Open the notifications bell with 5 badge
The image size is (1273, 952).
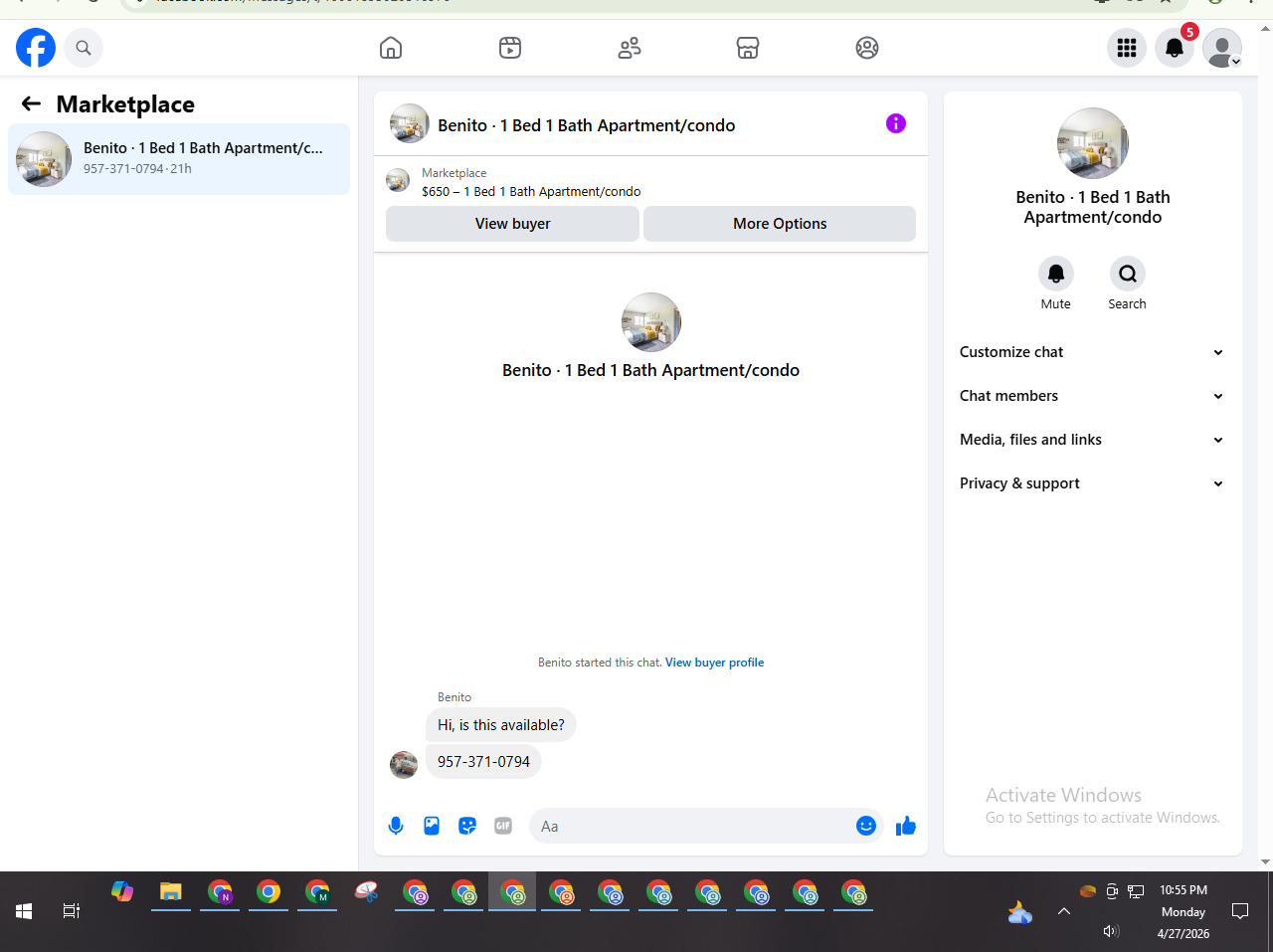(1175, 48)
